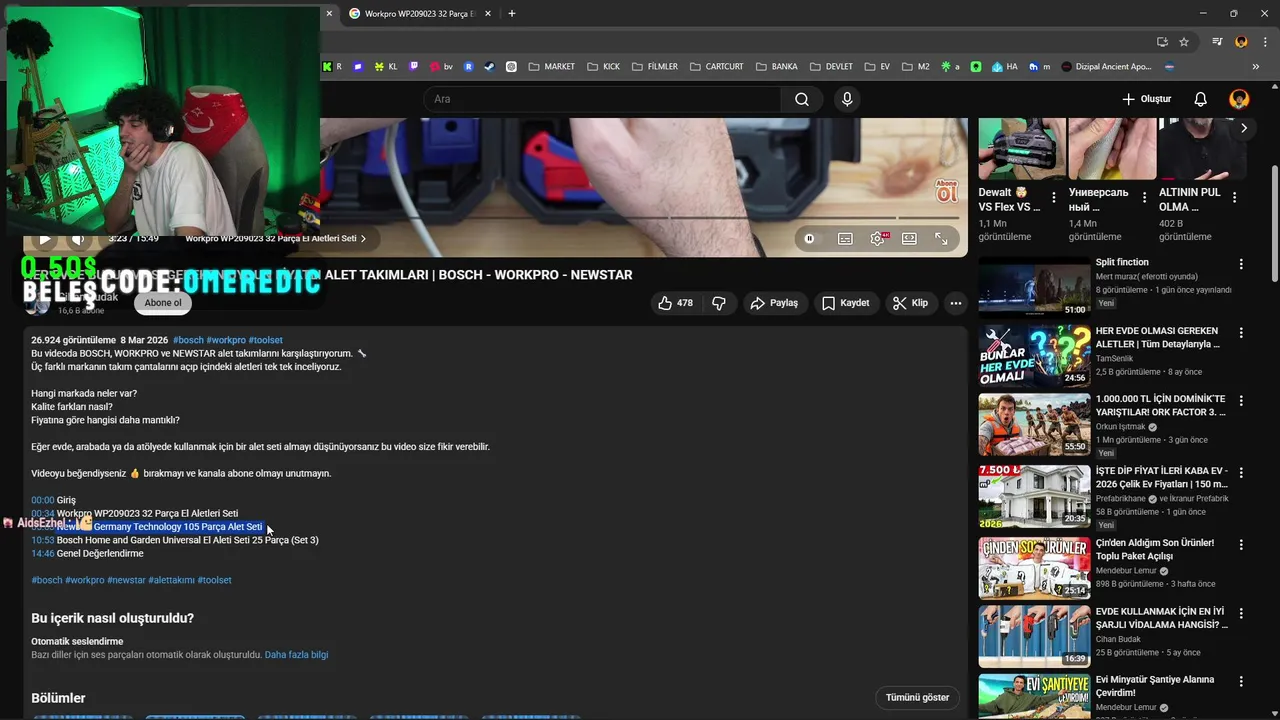Viewport: 1280px width, 720px height.
Task: Click the 'Klip' clip button
Action: coord(910,303)
